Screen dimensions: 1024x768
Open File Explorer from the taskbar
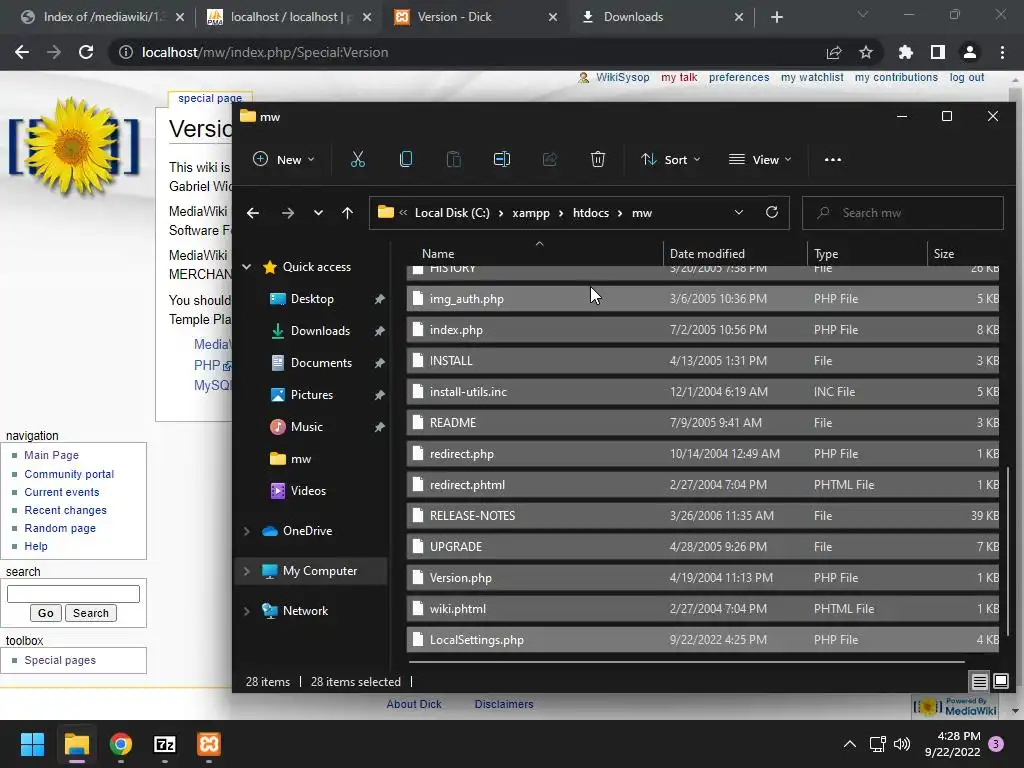point(76,744)
